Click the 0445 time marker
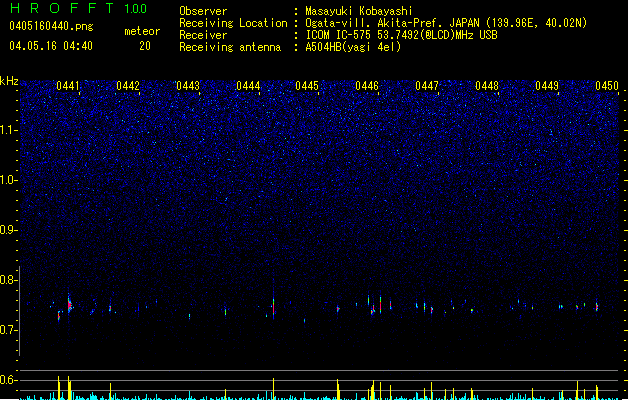Screen dimensions: 629x400 click(307, 86)
